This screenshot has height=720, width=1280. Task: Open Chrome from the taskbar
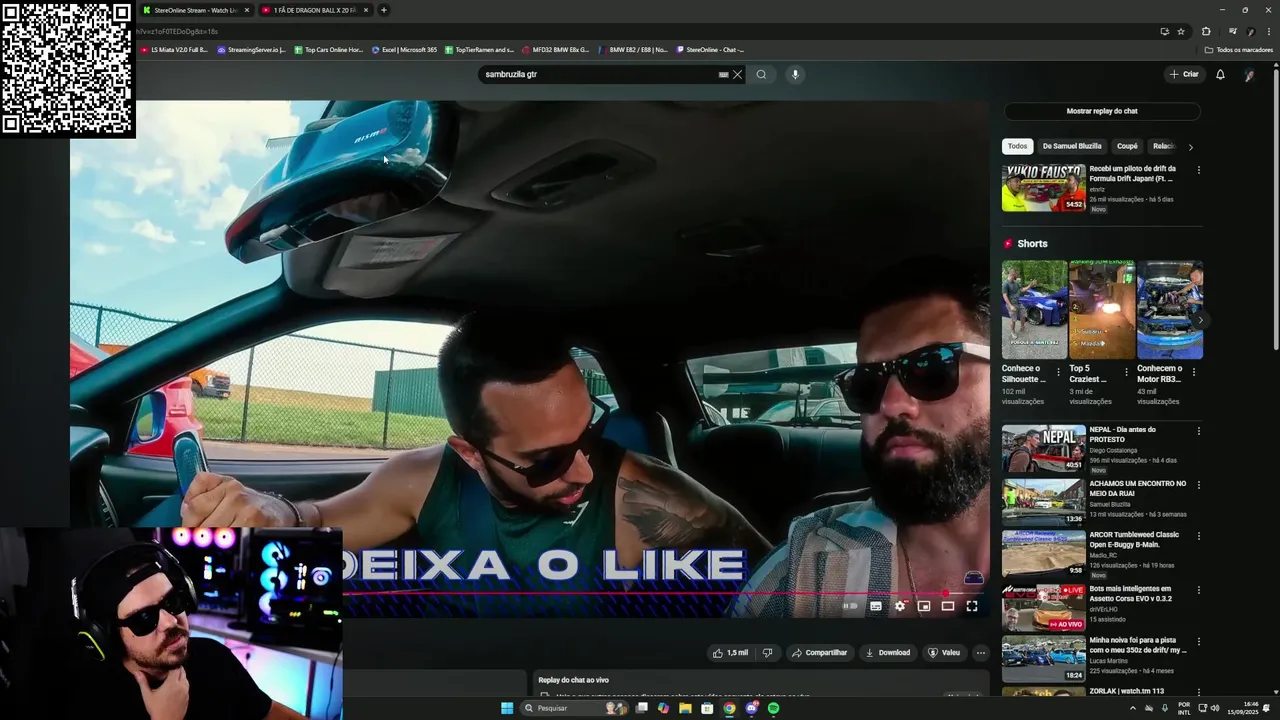(729, 708)
